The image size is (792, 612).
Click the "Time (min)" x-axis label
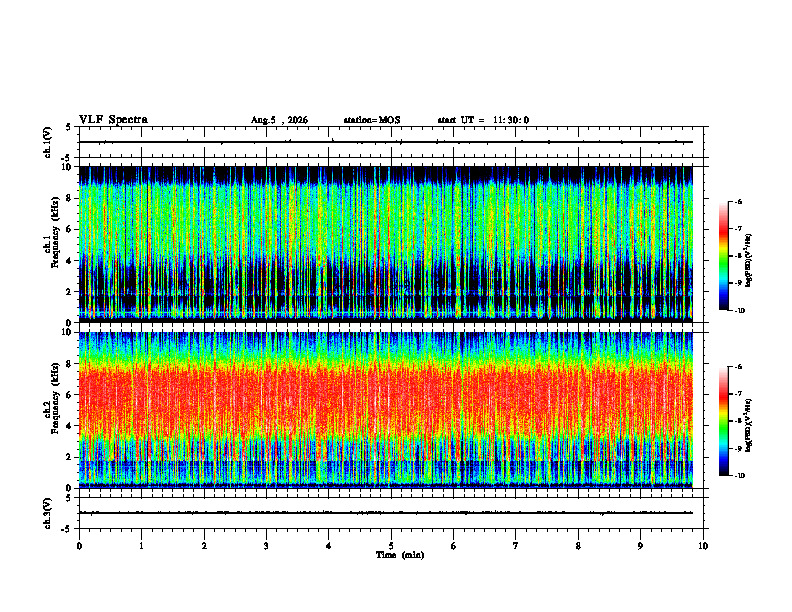pos(400,555)
